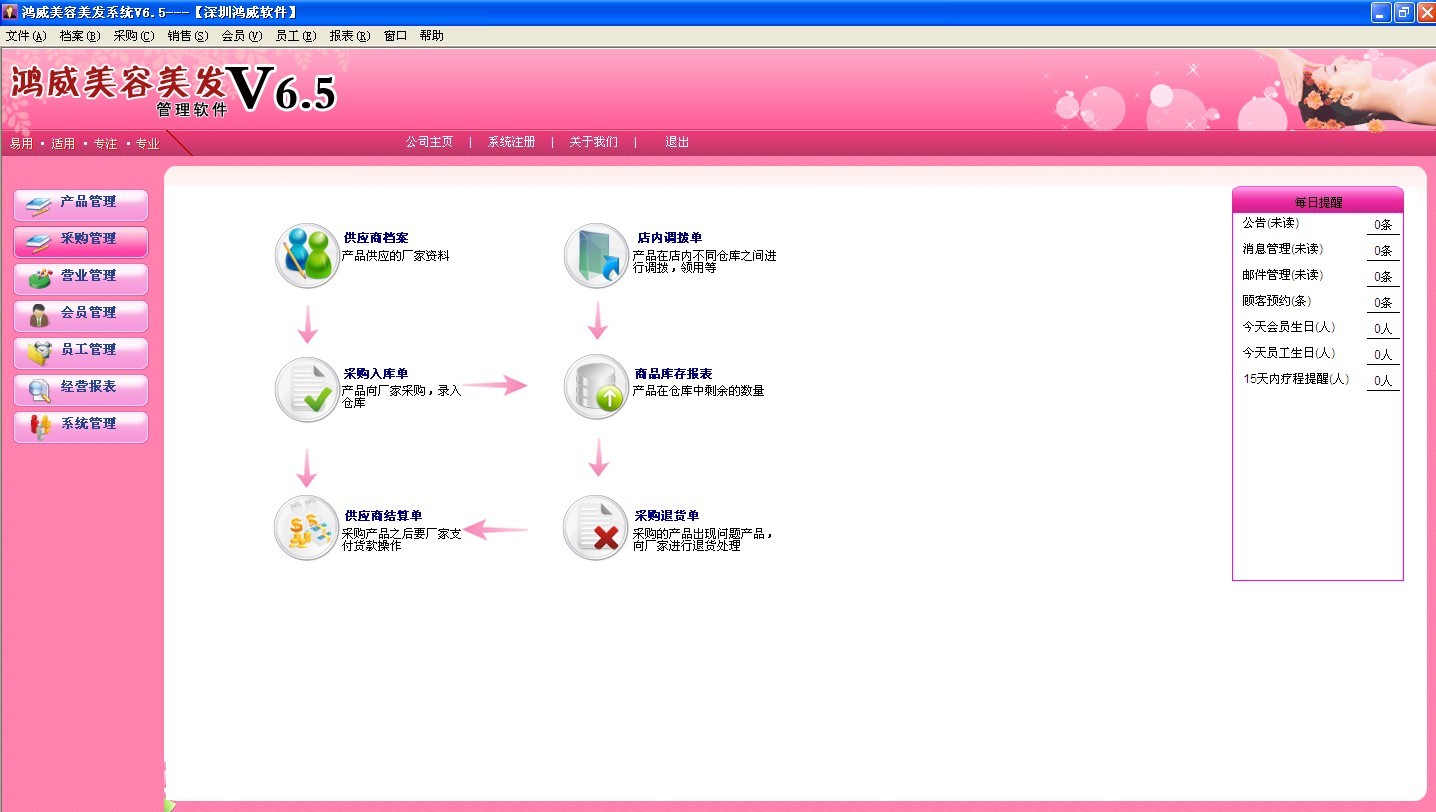Open 经营报表 sidebar section
Image resolution: width=1436 pixels, height=812 pixels.
pos(81,389)
